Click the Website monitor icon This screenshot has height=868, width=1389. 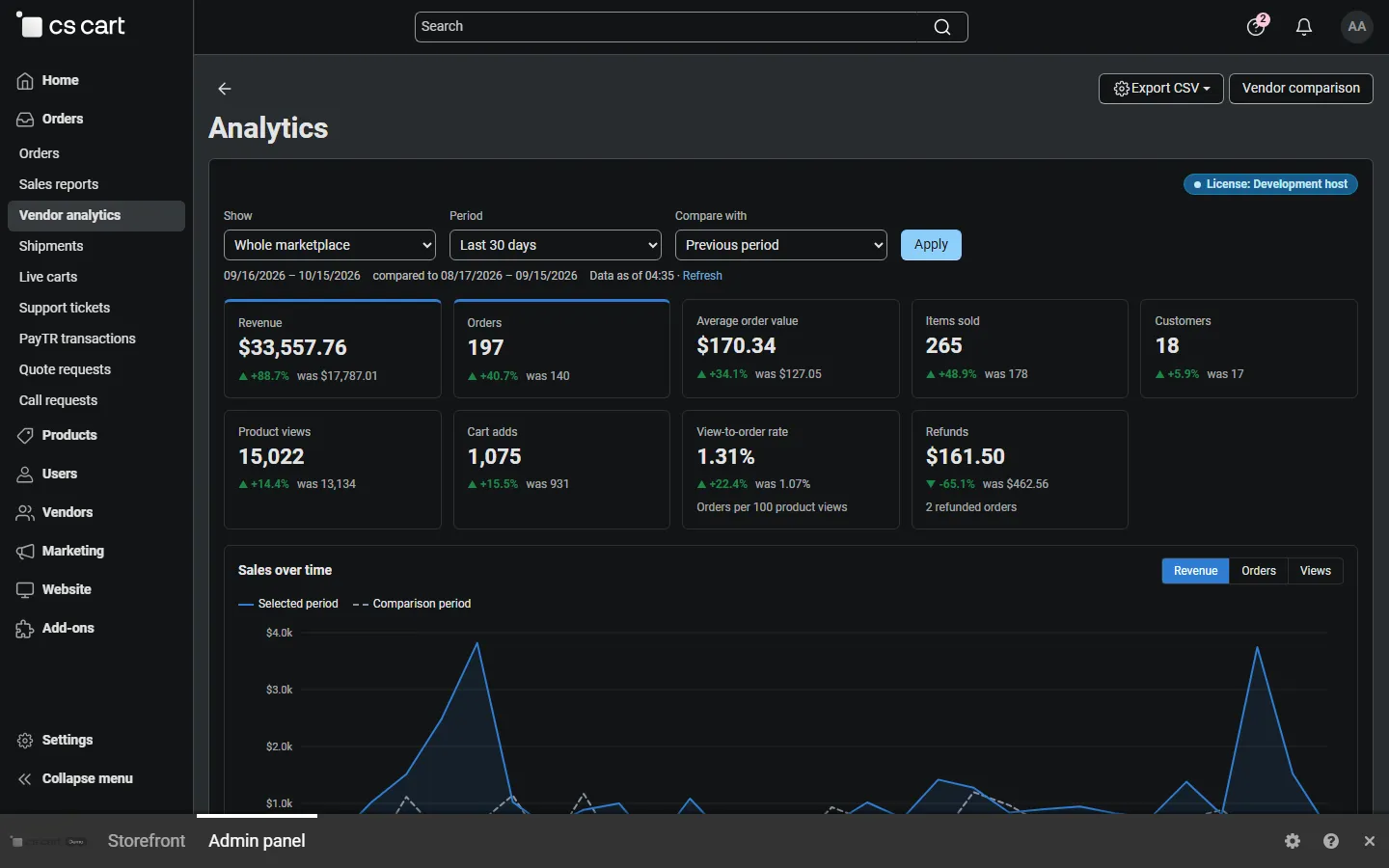25,590
